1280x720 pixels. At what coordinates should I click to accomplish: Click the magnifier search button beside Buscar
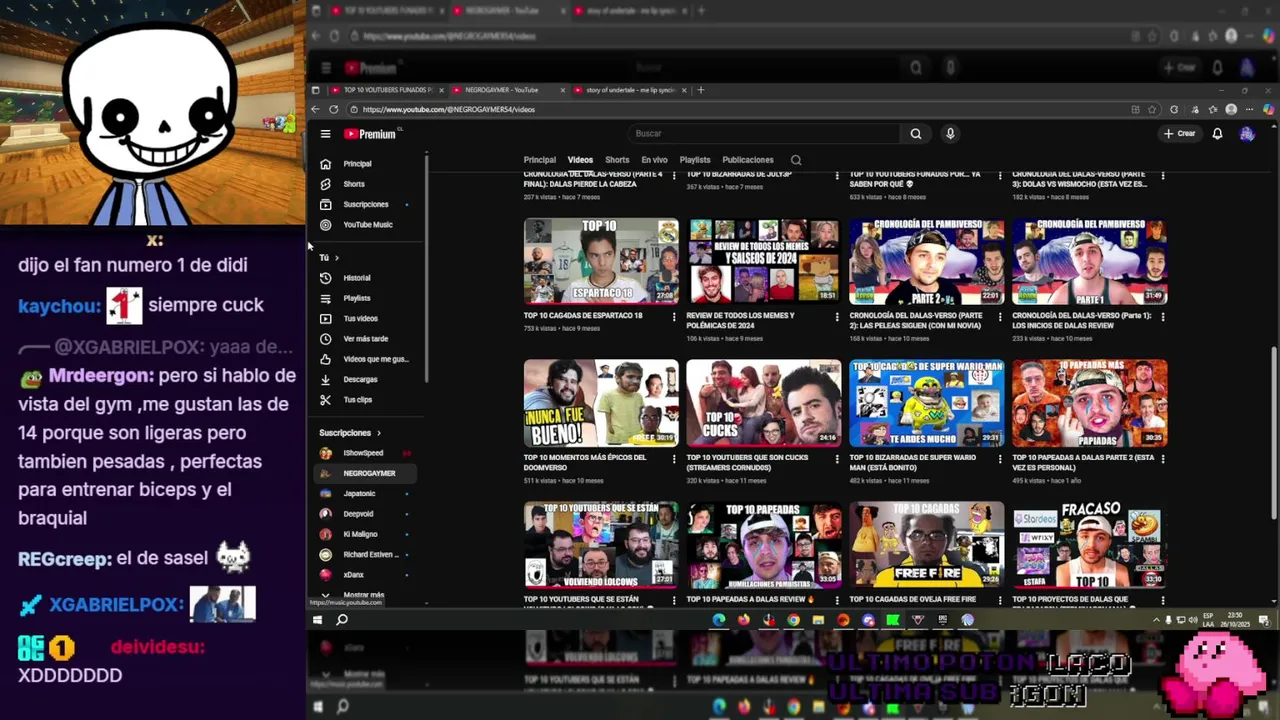pos(915,134)
